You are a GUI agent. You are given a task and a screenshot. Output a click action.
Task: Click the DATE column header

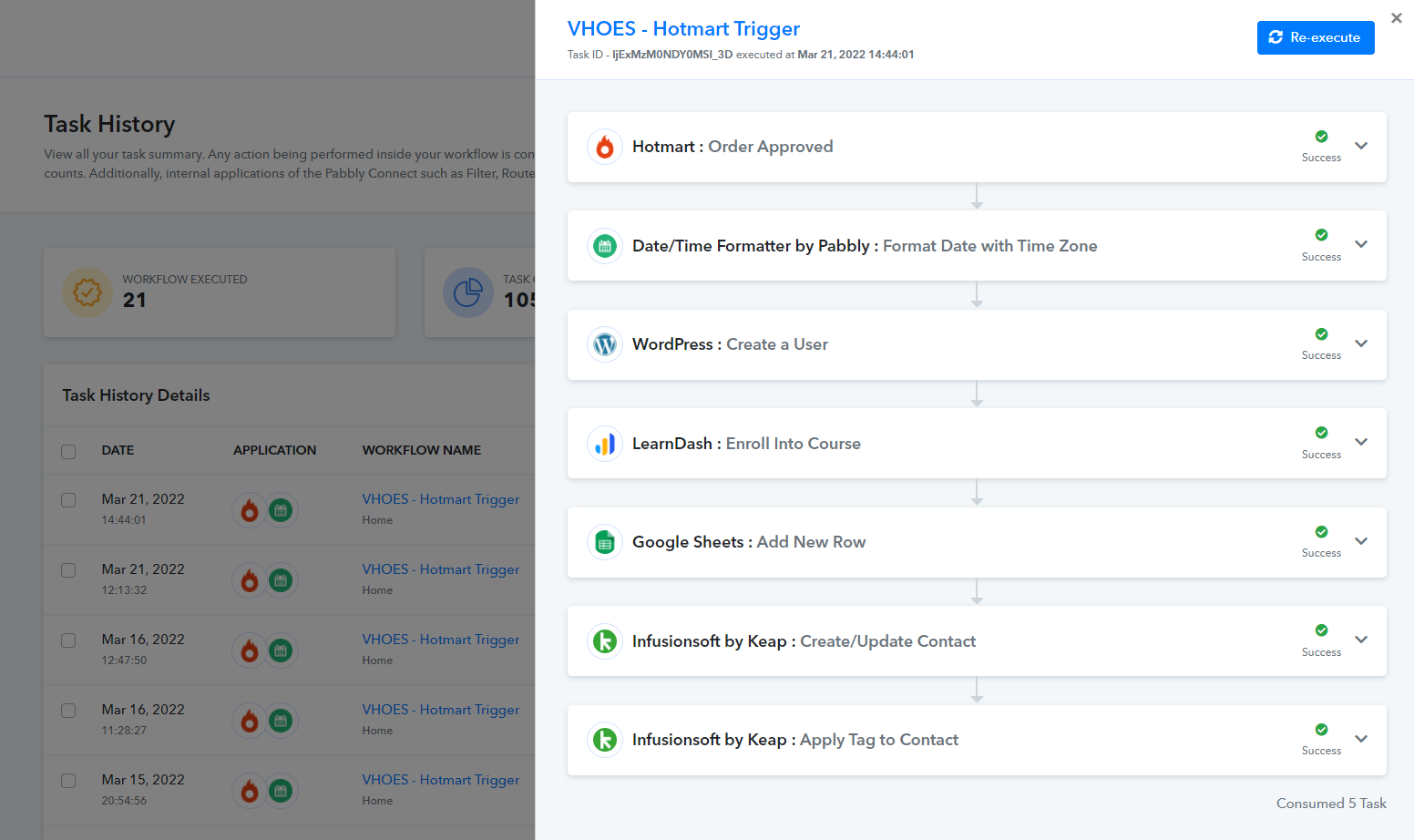click(x=118, y=450)
